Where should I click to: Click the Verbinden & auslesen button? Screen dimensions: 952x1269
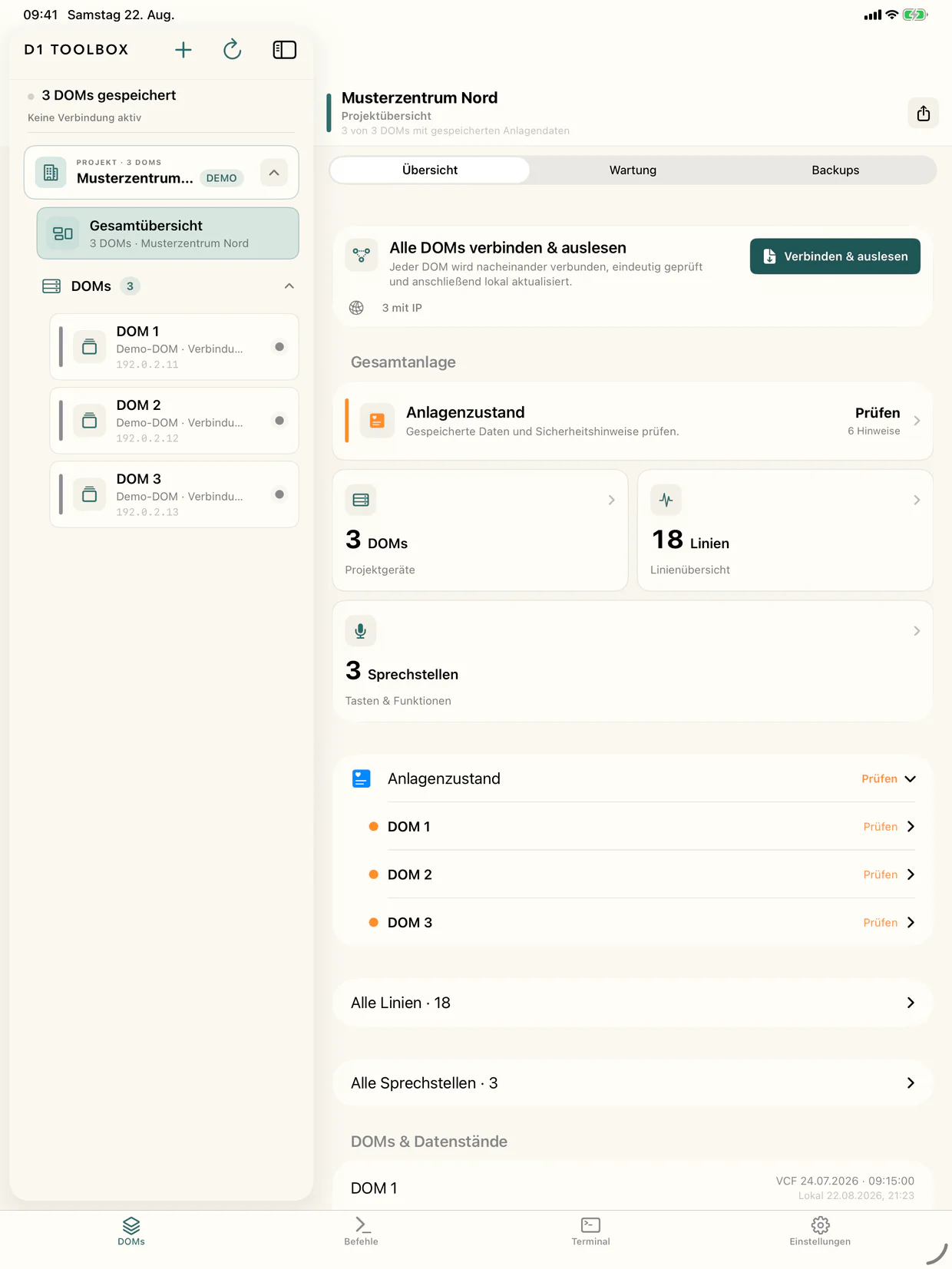(x=835, y=256)
